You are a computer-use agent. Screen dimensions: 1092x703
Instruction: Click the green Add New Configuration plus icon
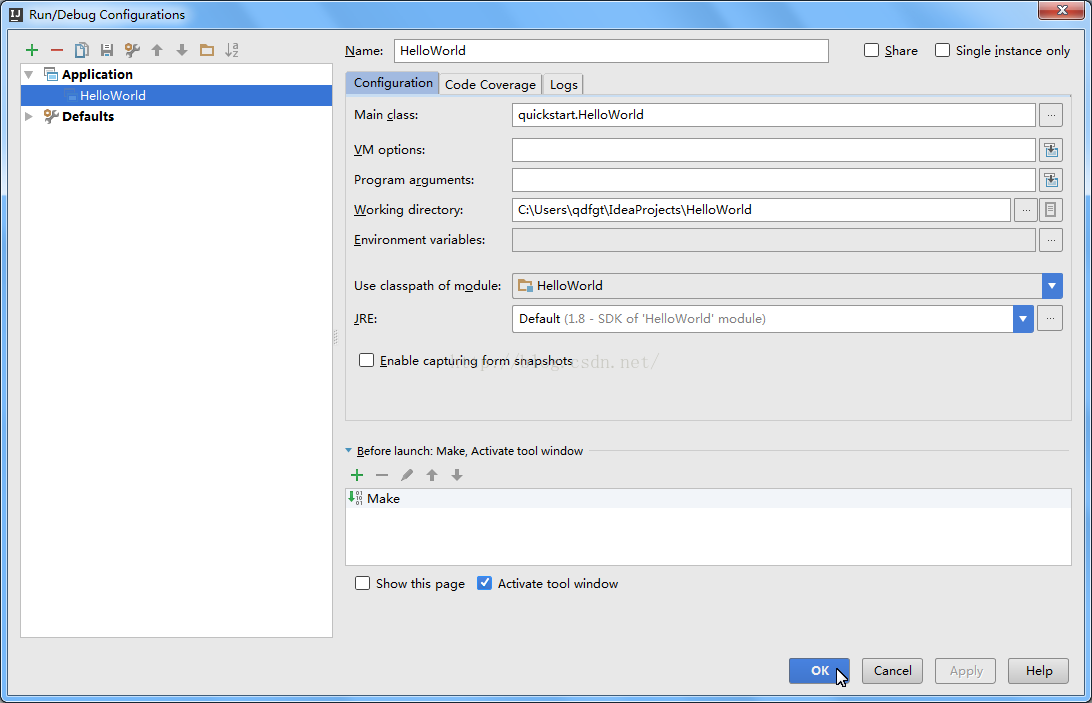click(x=32, y=50)
